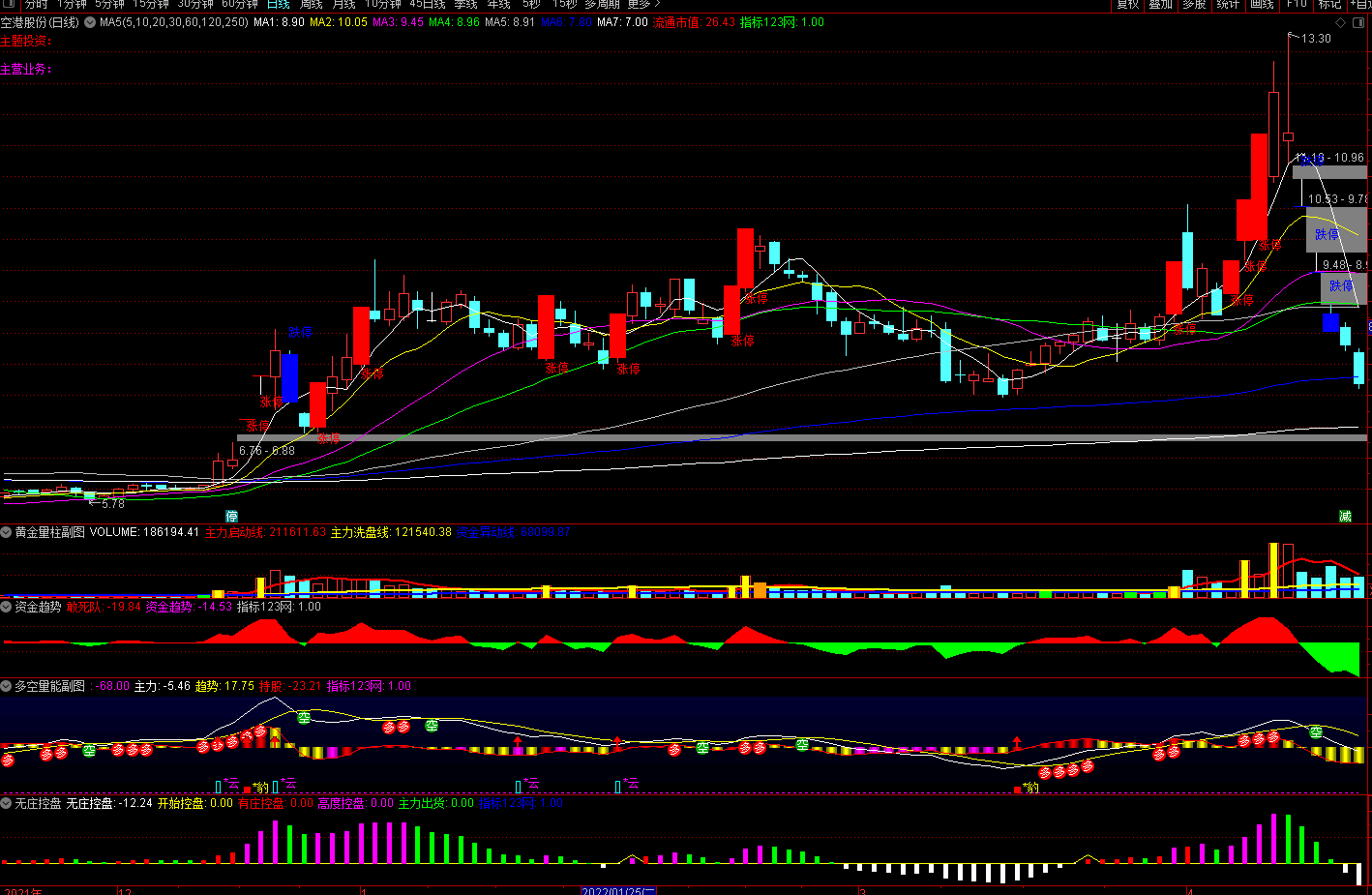Click the 流通市值 26.43 readout

click(694, 22)
